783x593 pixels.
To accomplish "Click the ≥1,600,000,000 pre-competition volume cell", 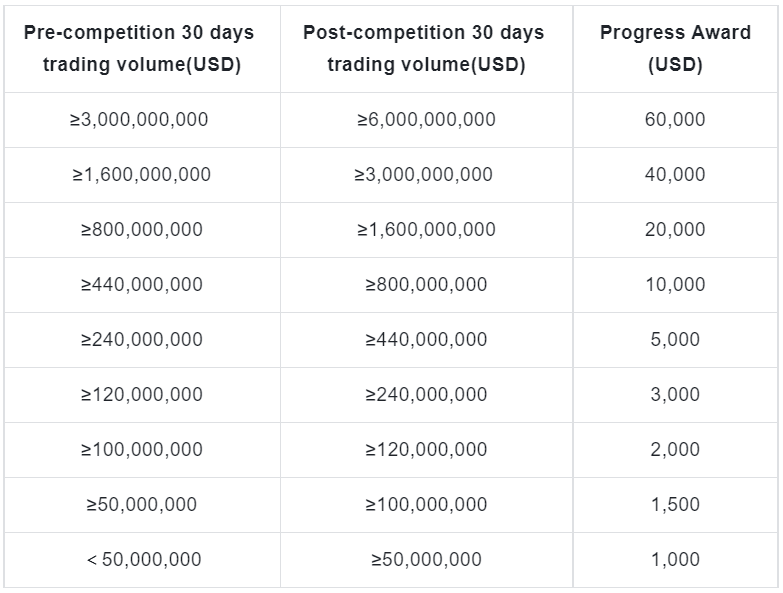I will 141,174.
